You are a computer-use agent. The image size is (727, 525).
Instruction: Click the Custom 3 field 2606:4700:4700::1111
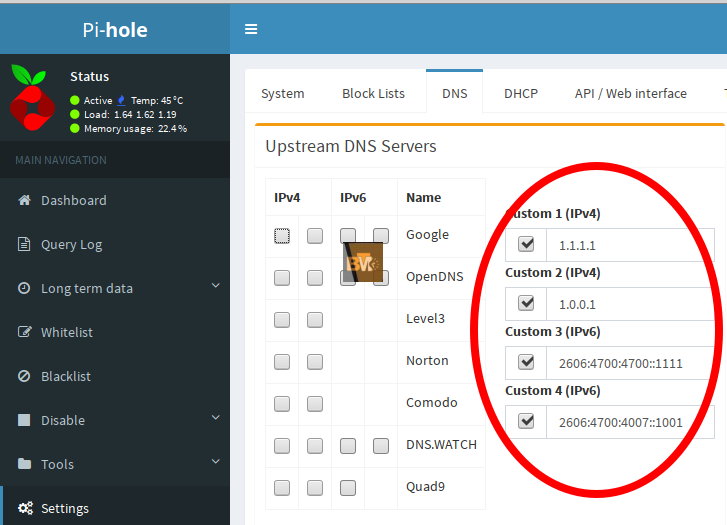click(x=631, y=363)
